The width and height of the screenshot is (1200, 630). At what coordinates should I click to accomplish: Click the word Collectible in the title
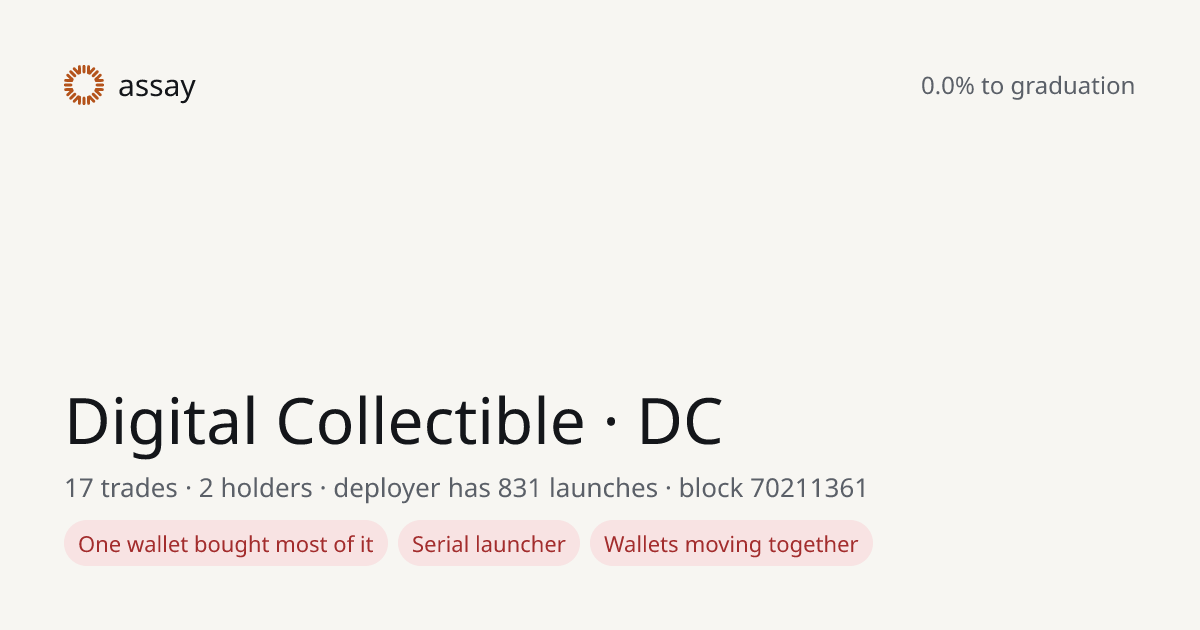430,421
